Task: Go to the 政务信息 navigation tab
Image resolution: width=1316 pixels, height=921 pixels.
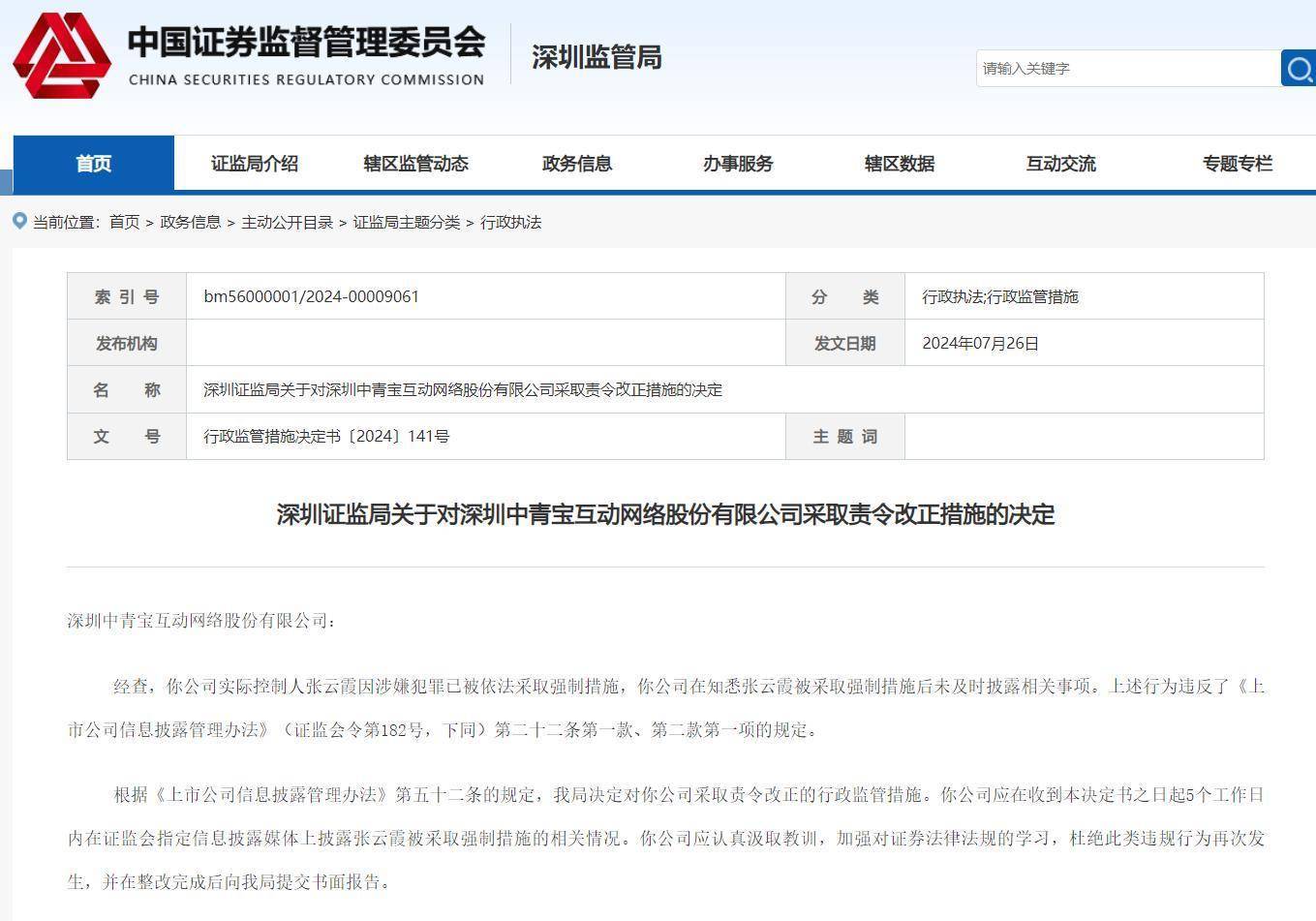Action: point(577,164)
